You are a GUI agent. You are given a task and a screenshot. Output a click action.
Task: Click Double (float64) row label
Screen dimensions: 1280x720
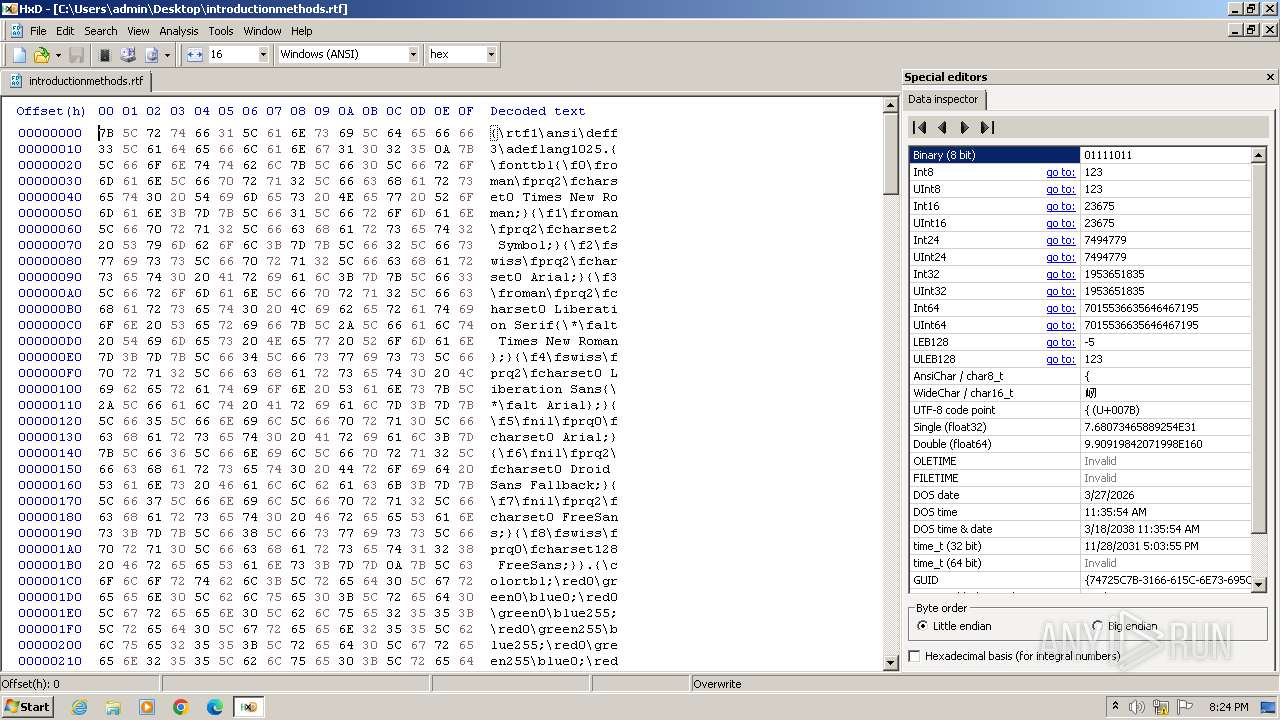(952, 444)
